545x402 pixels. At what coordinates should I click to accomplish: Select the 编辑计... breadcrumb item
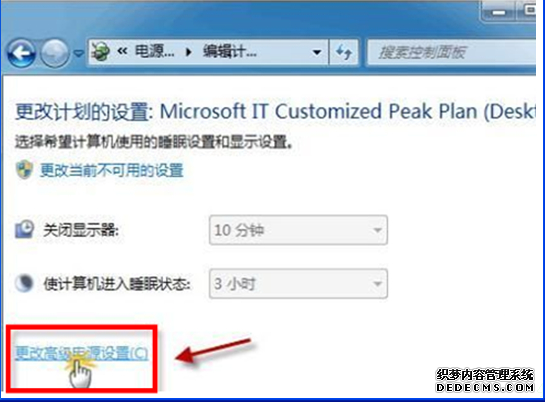[230, 52]
